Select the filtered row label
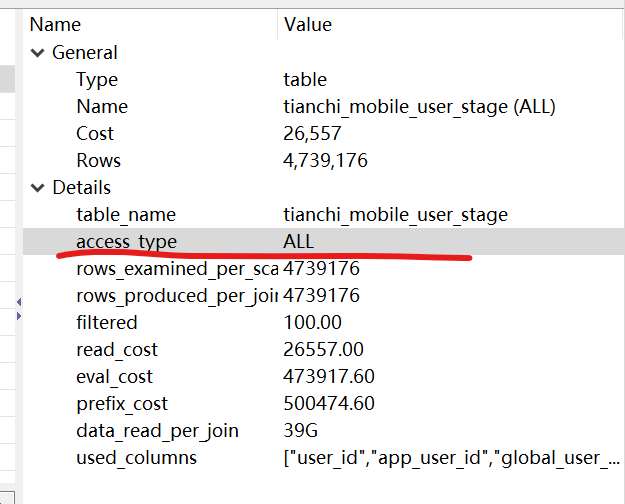 pyautogui.click(x=106, y=323)
